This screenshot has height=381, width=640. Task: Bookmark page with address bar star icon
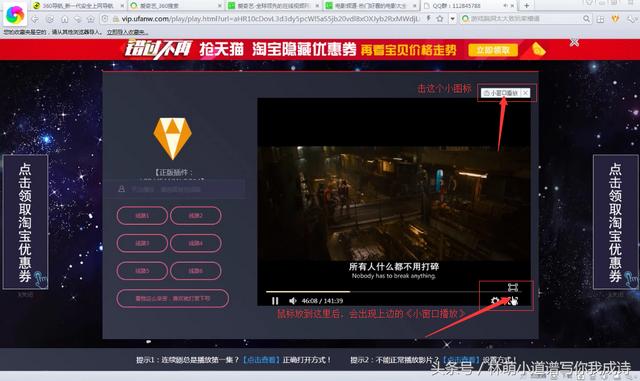pos(440,18)
